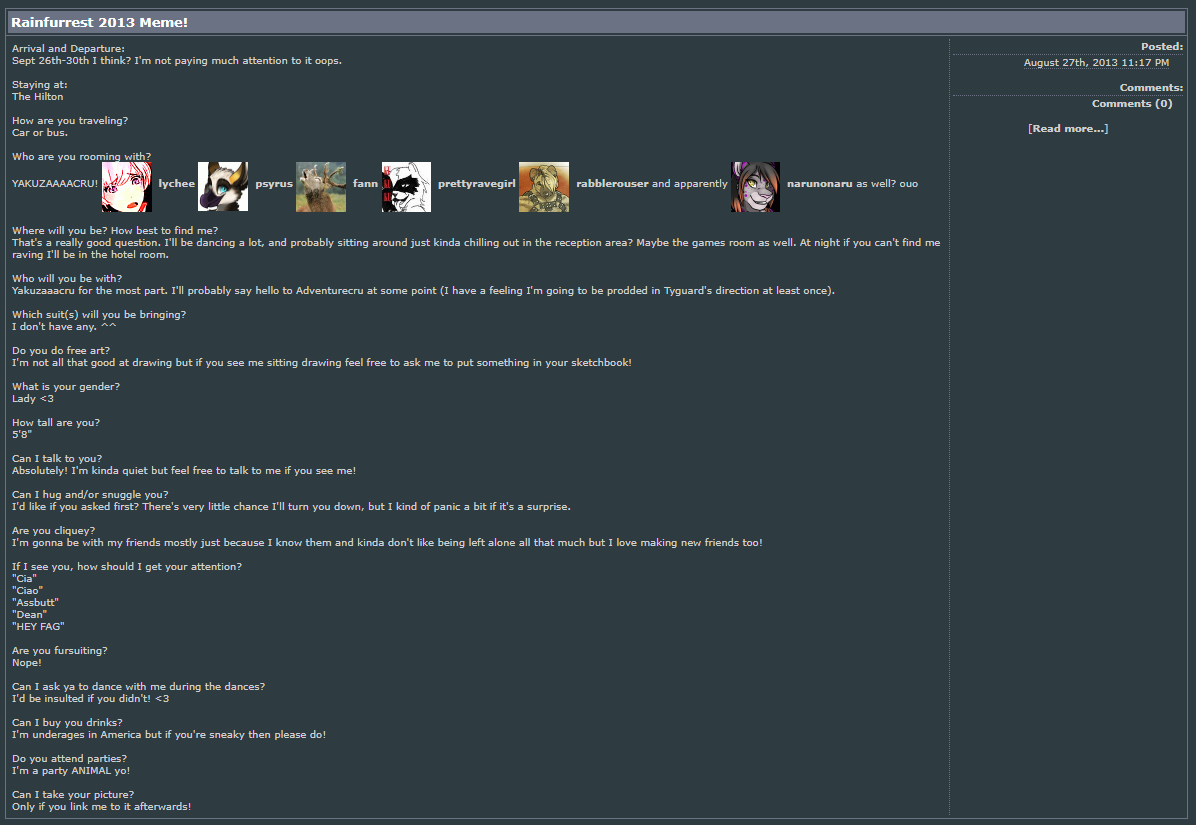Expand the journal via [Read more...]
This screenshot has width=1196, height=825.
(x=1068, y=129)
